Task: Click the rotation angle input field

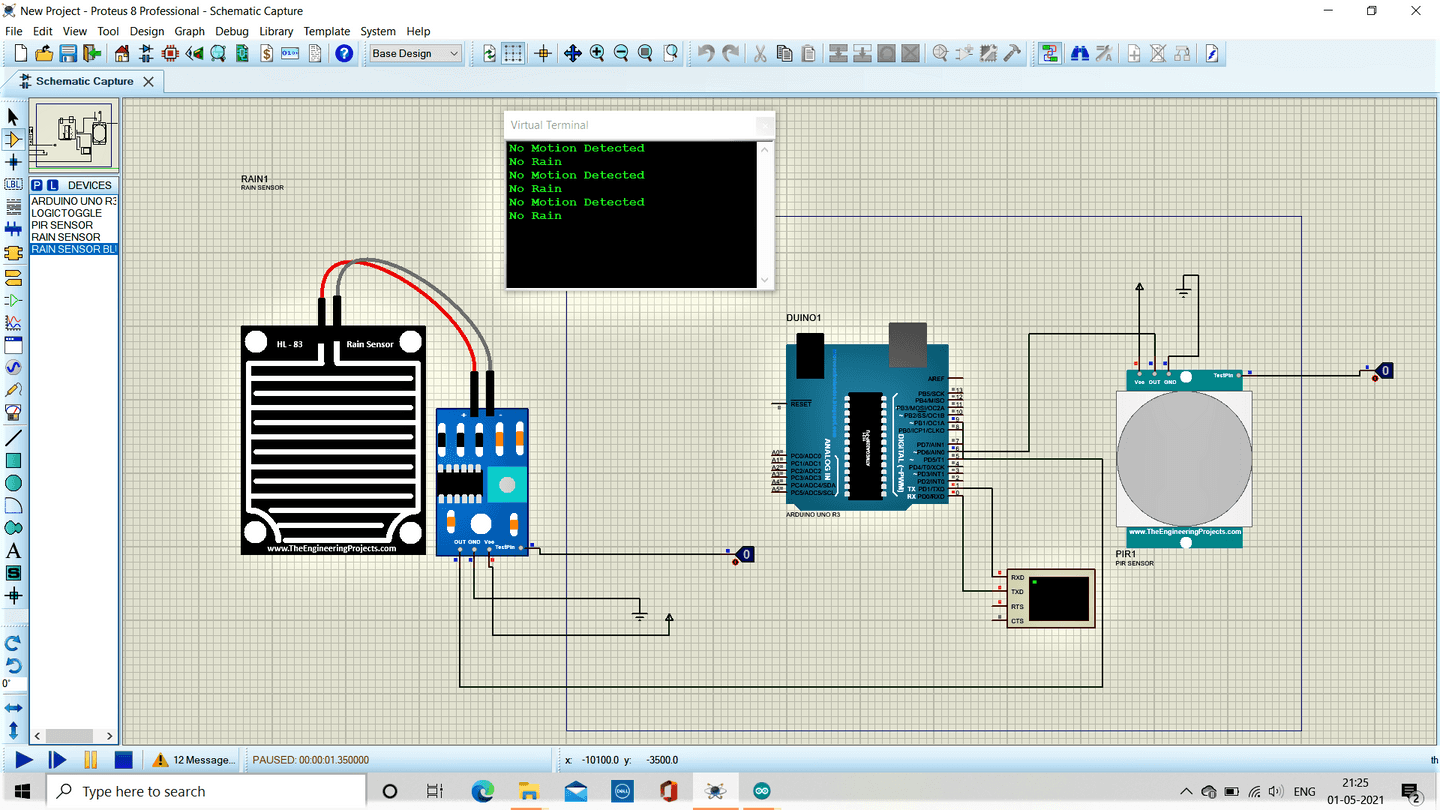Action: point(13,684)
